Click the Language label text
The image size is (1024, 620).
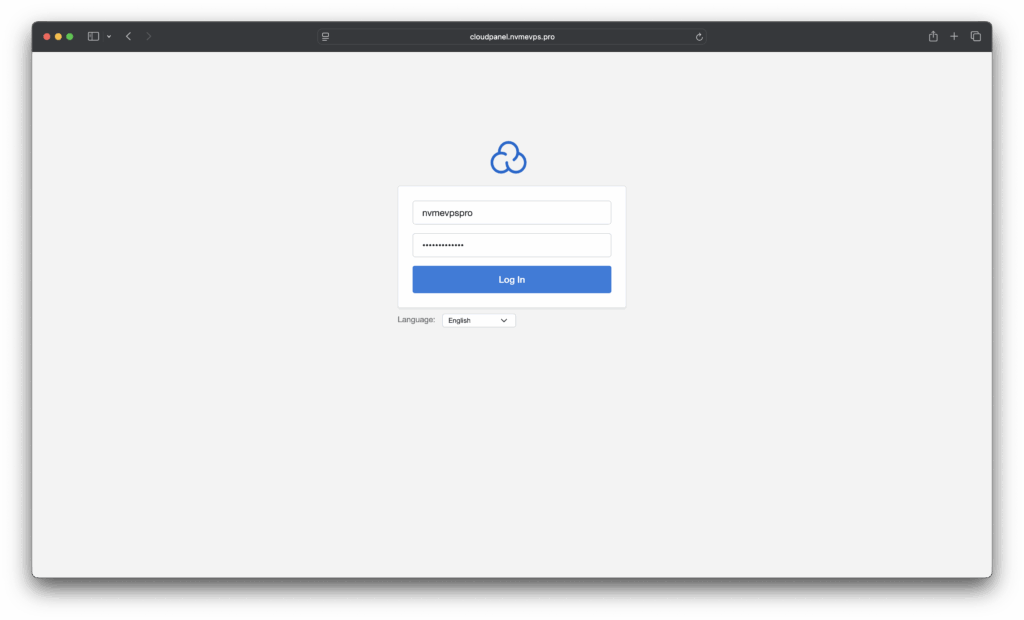(416, 320)
